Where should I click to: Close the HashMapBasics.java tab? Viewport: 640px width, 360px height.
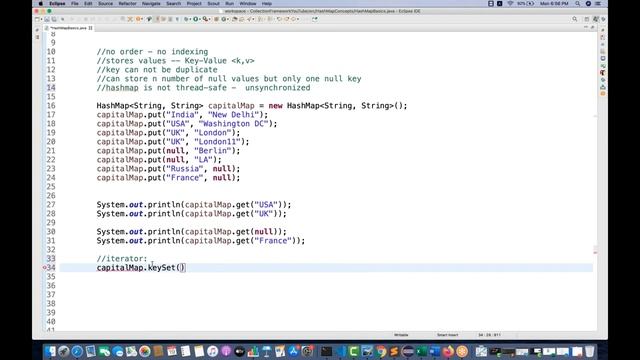(90, 28)
